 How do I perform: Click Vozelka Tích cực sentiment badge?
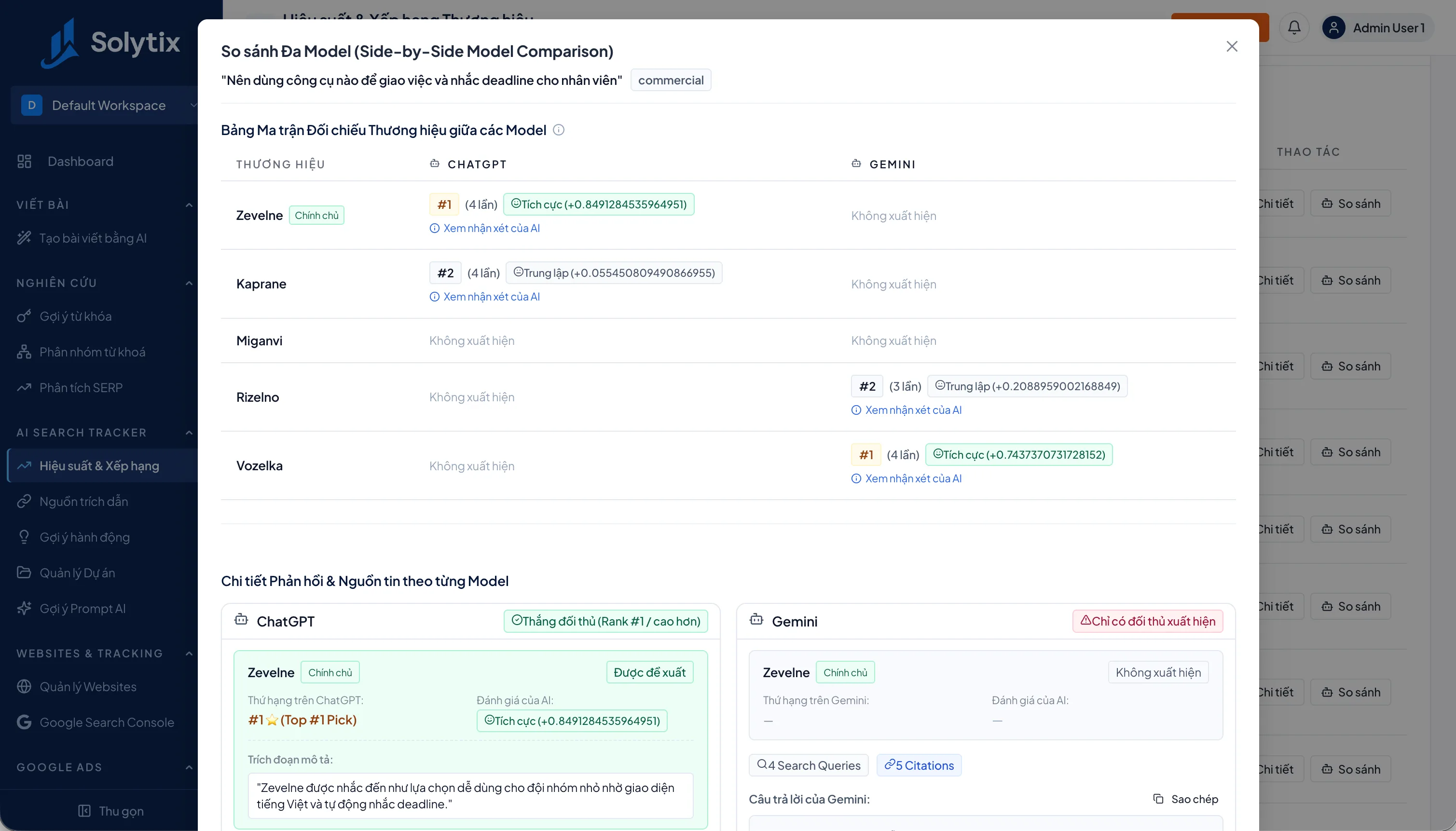coord(1019,455)
